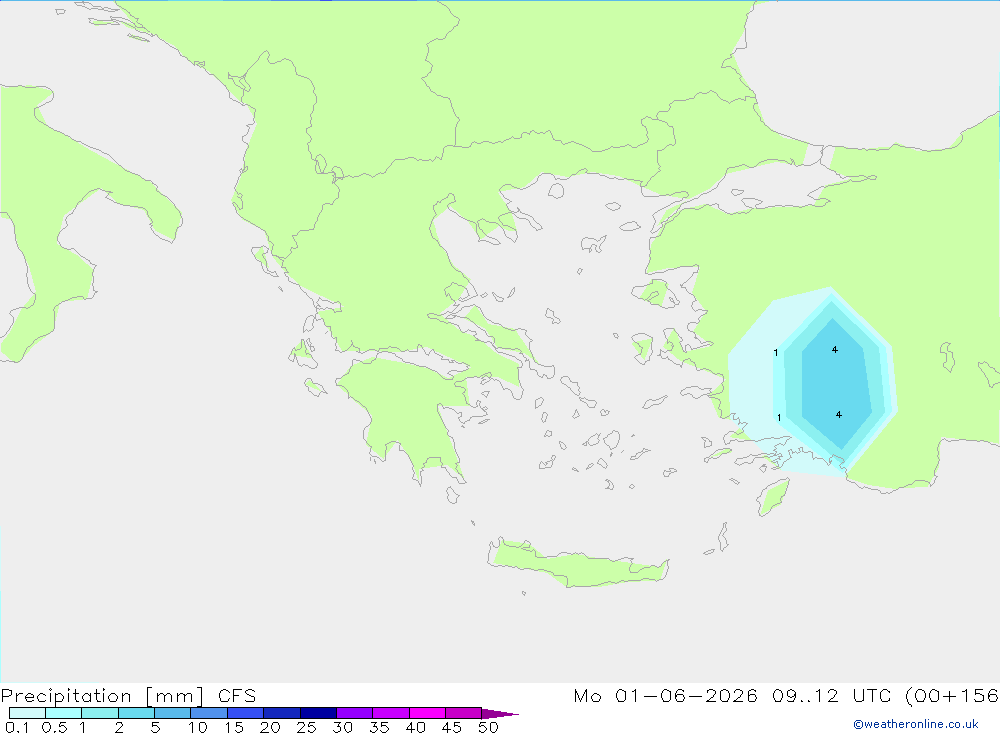Click the legend number '0.1'
Viewport: 1000px width, 733px height.
pos(17,727)
